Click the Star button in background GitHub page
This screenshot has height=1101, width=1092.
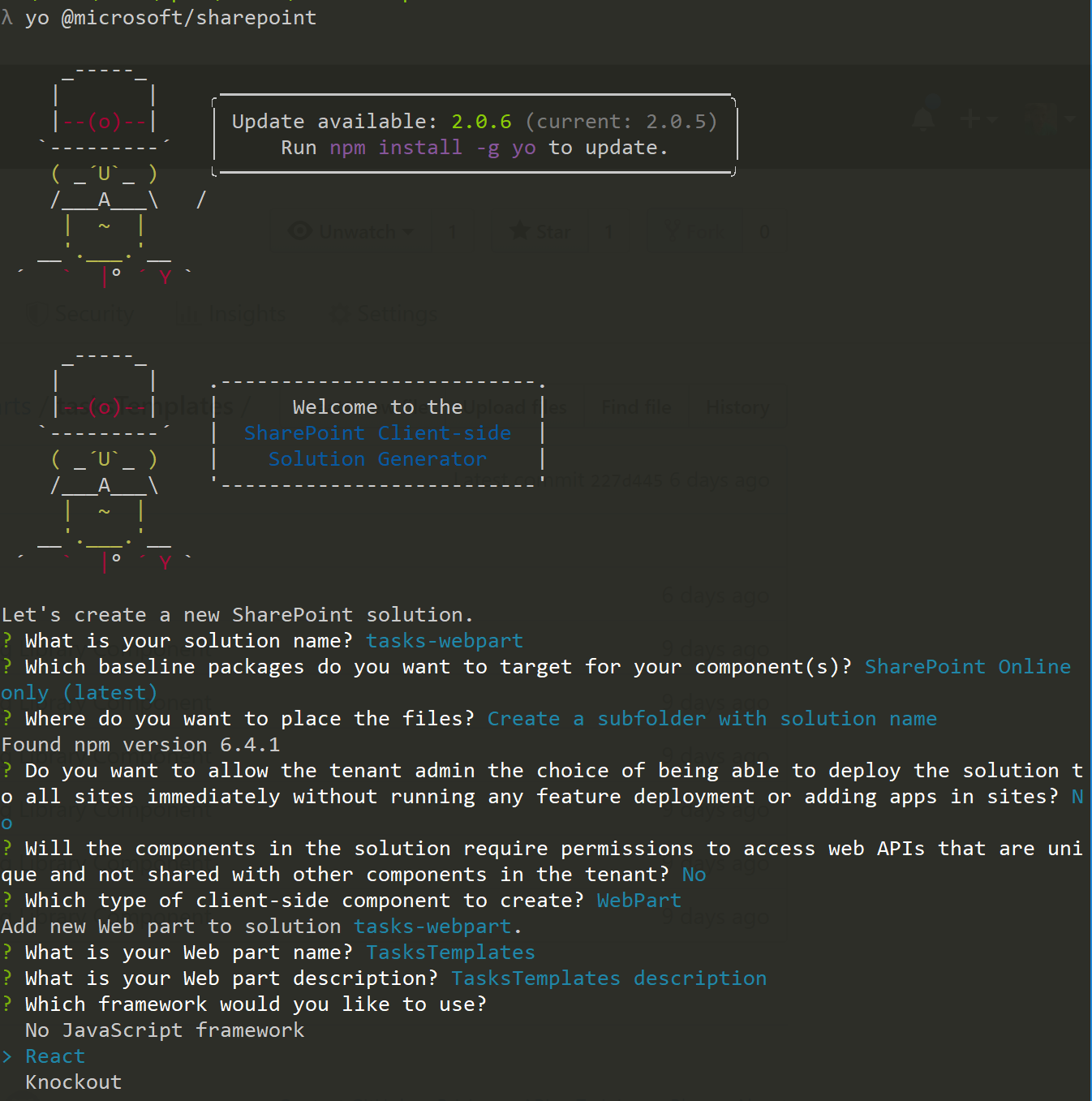point(540,232)
